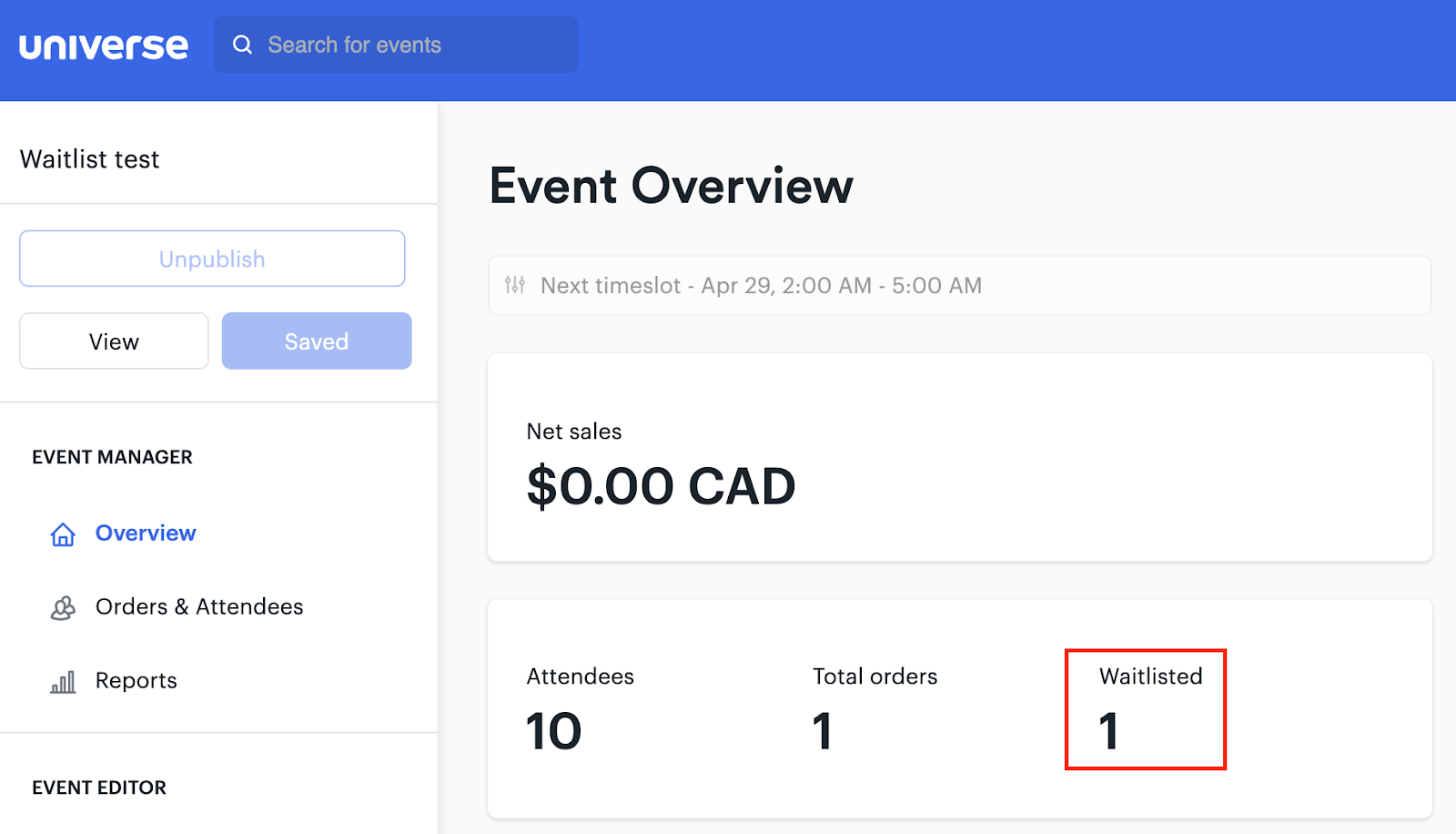Click the magnifying glass search icon
Image resolution: width=1456 pixels, height=834 pixels.
point(242,44)
